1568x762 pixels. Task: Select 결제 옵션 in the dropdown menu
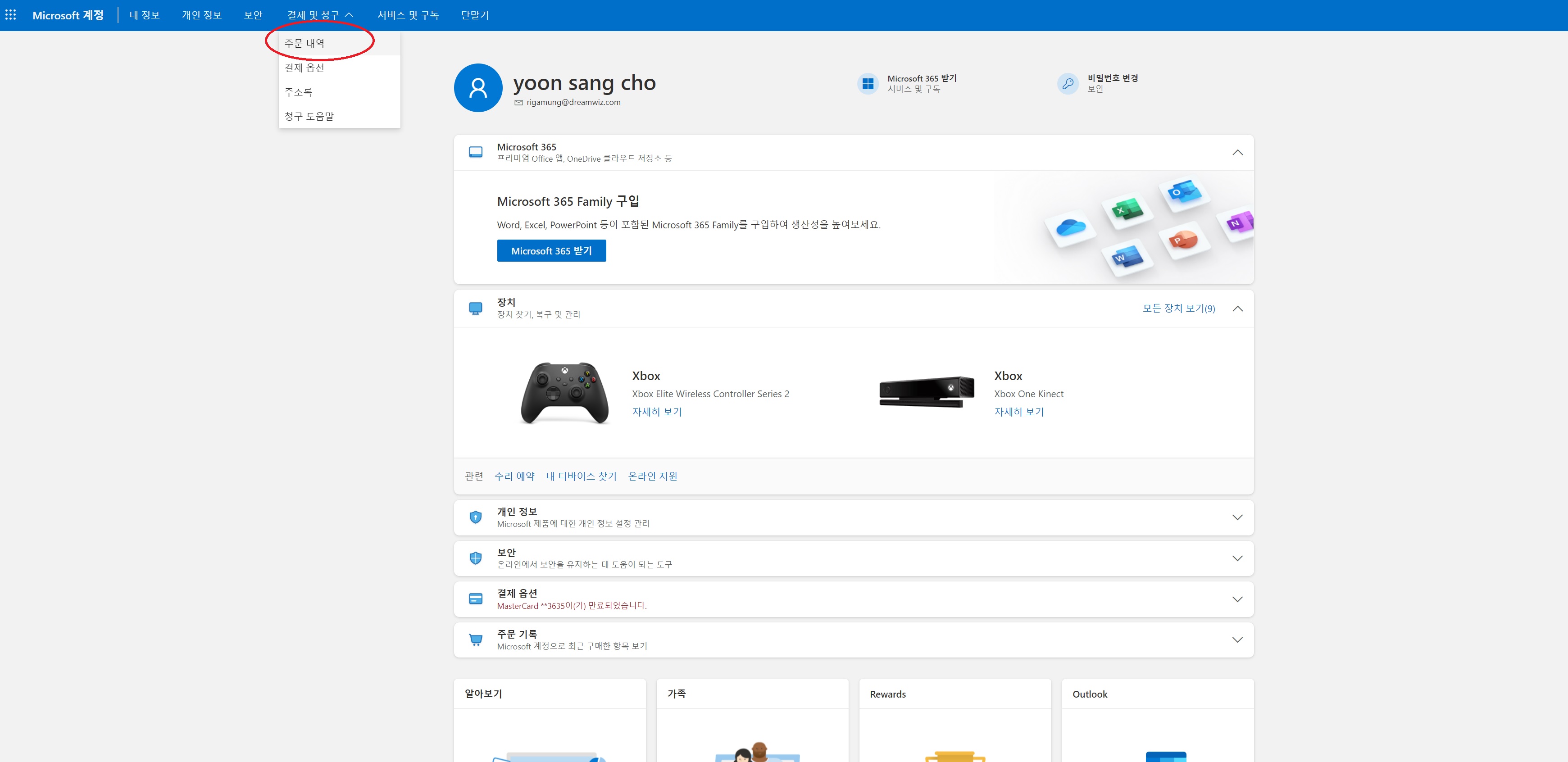click(339, 68)
